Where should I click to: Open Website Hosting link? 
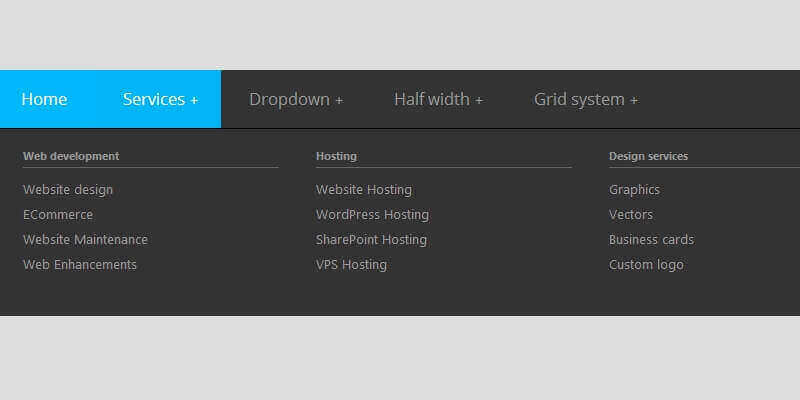click(364, 190)
